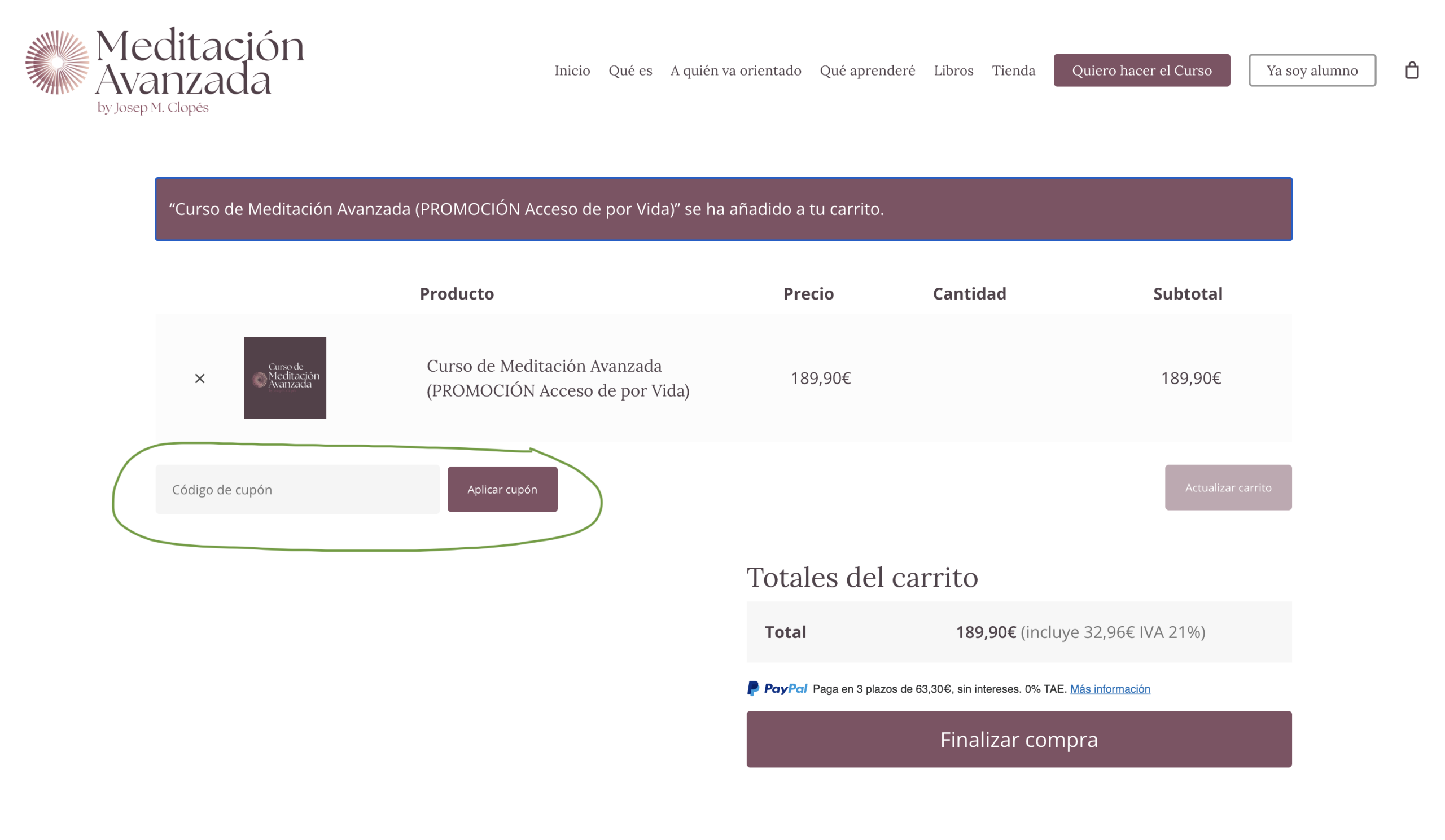Open the shopping bag cart icon
The height and width of the screenshot is (840, 1445).
(1411, 71)
